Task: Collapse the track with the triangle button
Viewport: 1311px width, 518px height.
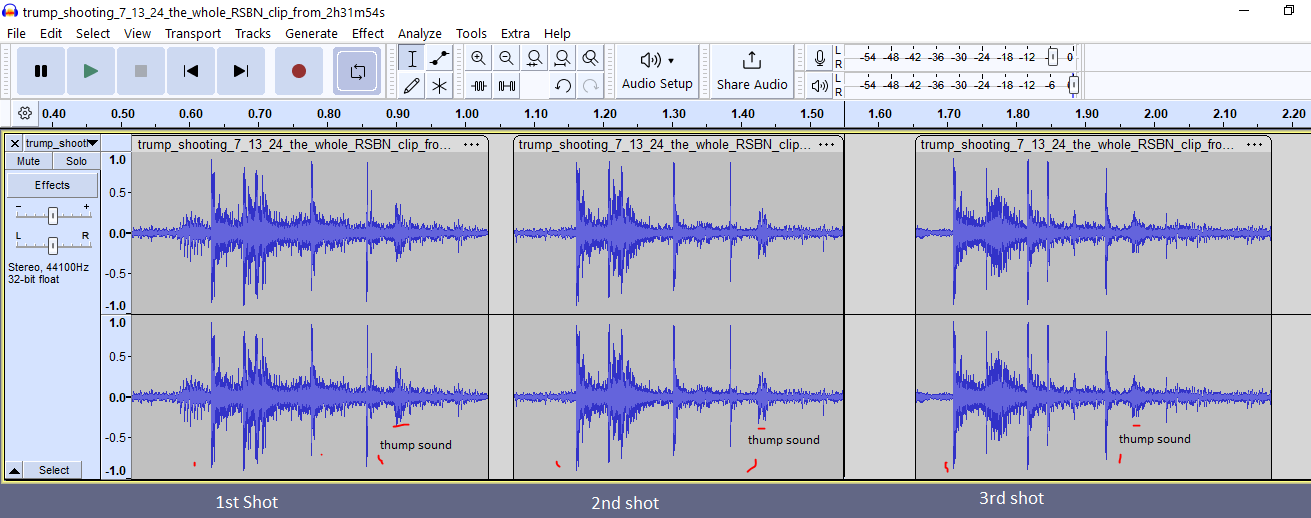Action: (16, 470)
